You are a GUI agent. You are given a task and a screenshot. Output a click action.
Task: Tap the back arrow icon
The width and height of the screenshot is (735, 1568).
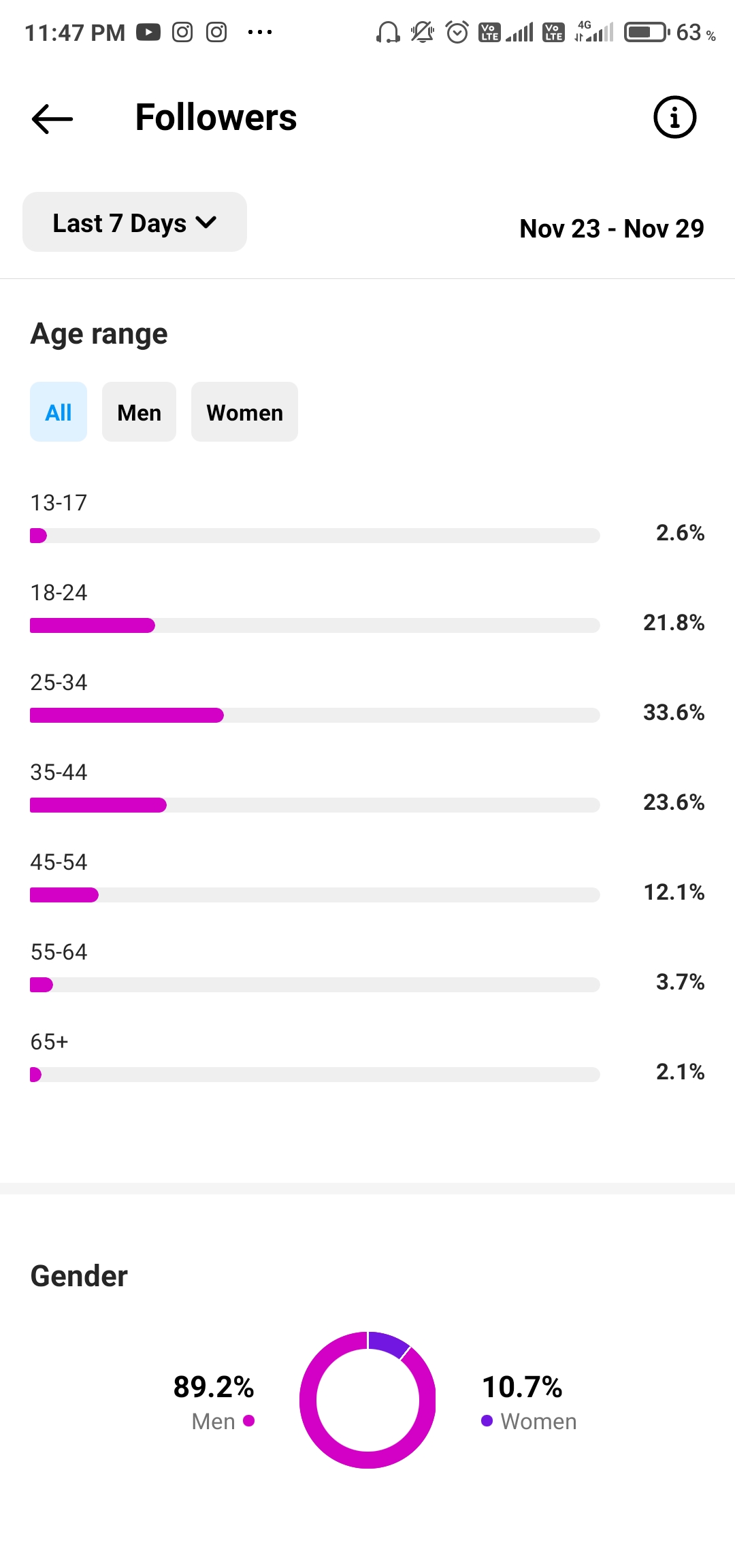pyautogui.click(x=52, y=118)
